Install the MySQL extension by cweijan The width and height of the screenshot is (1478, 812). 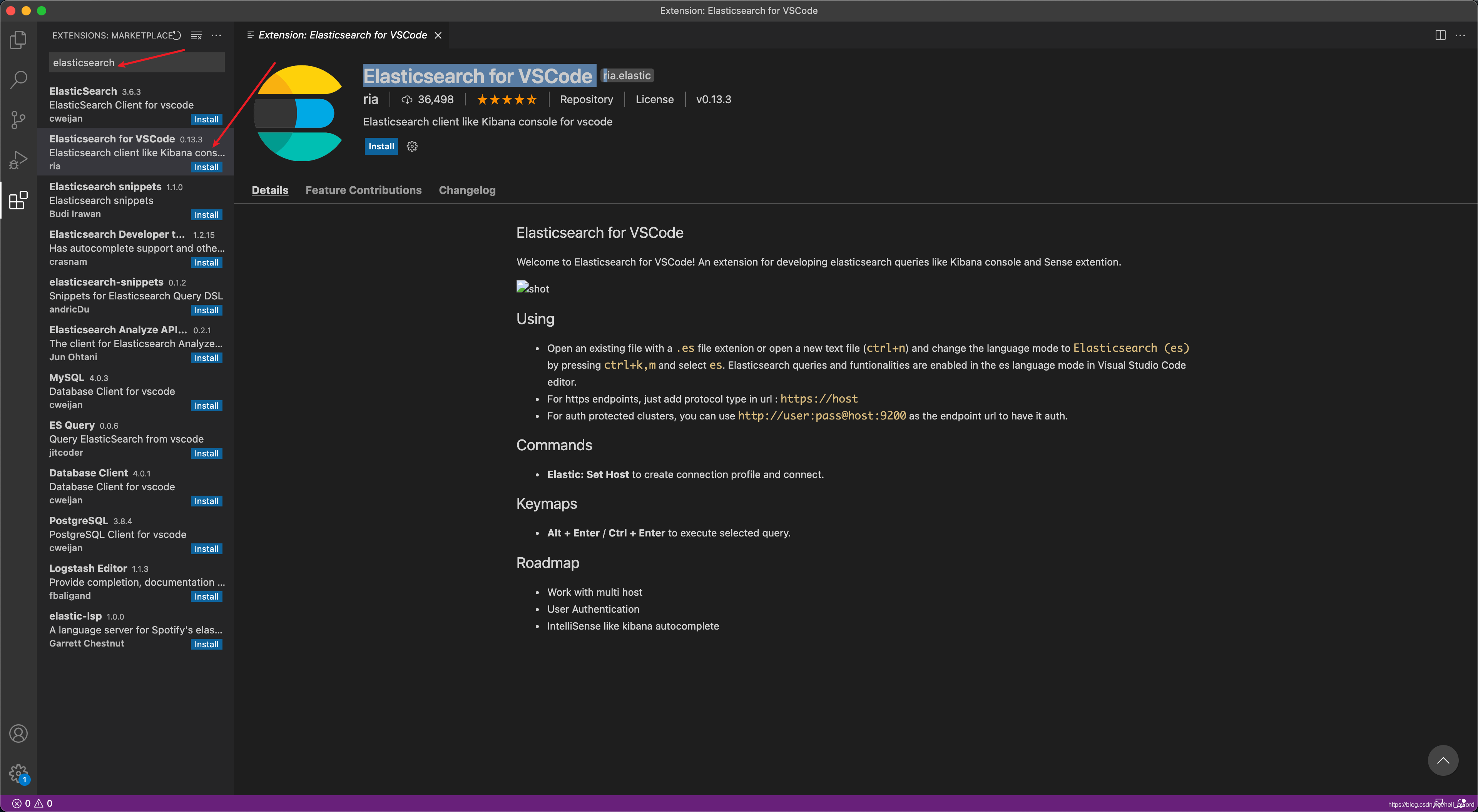point(206,406)
